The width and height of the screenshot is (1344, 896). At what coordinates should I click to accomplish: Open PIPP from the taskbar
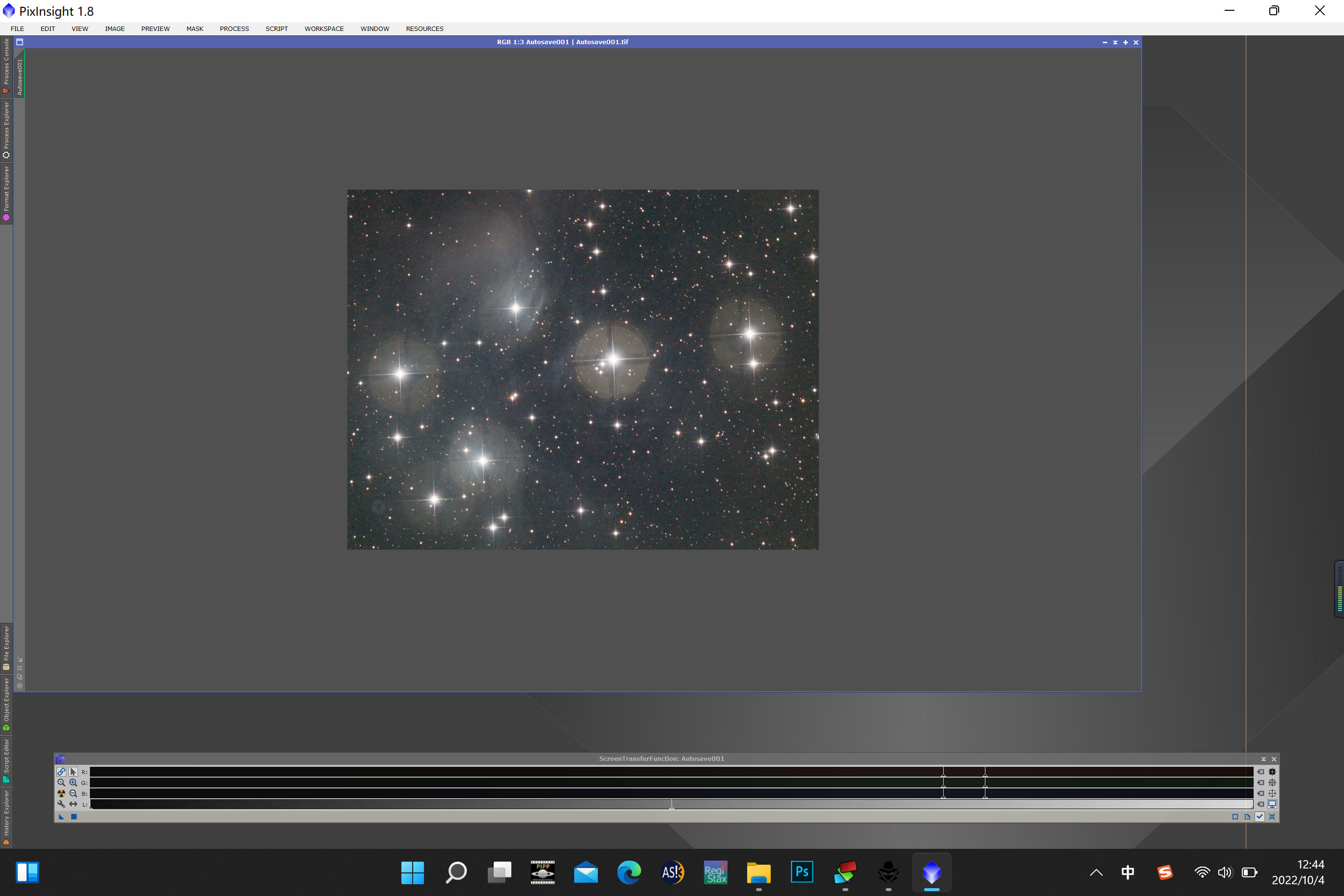[542, 872]
